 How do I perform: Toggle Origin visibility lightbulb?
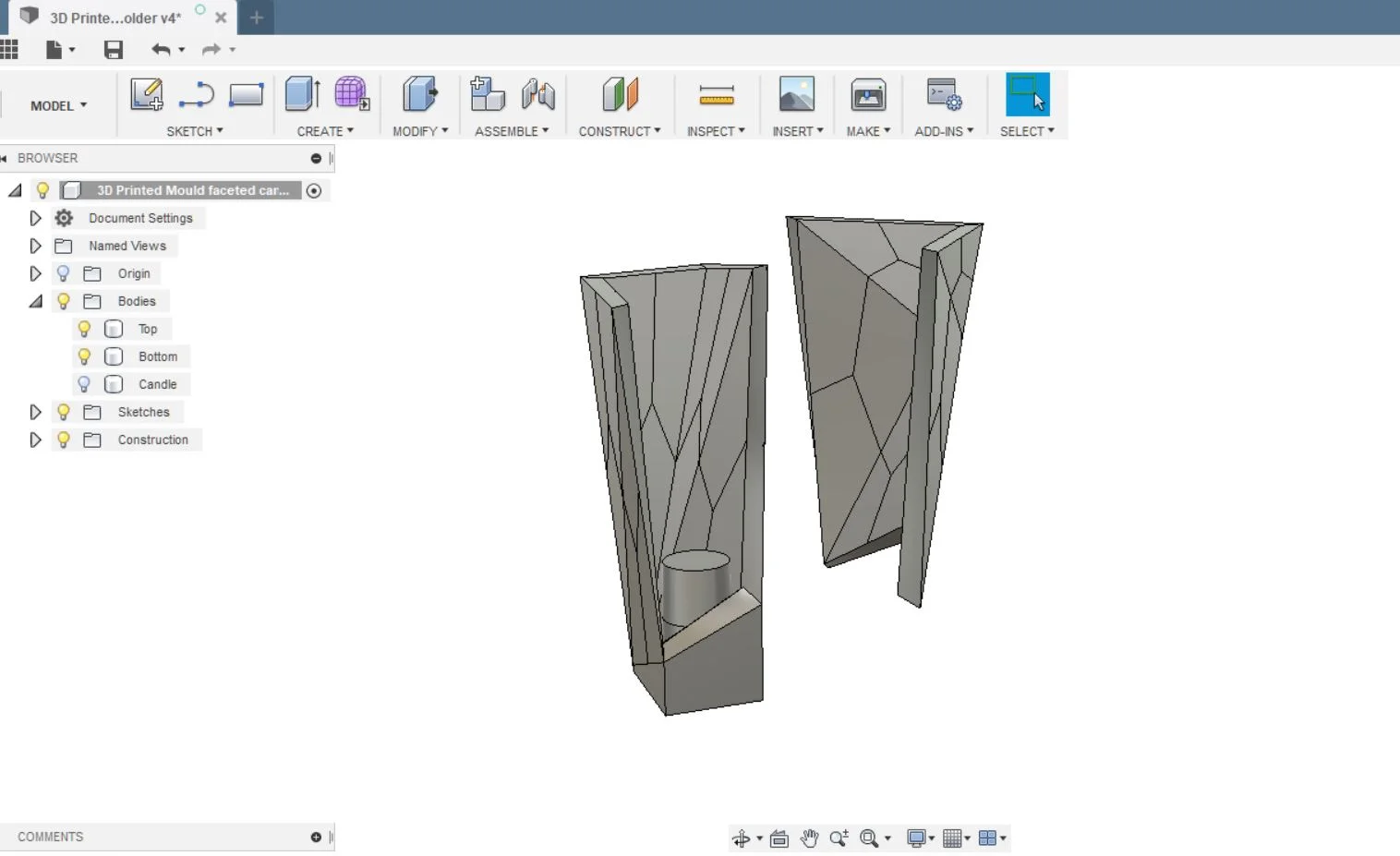click(62, 273)
